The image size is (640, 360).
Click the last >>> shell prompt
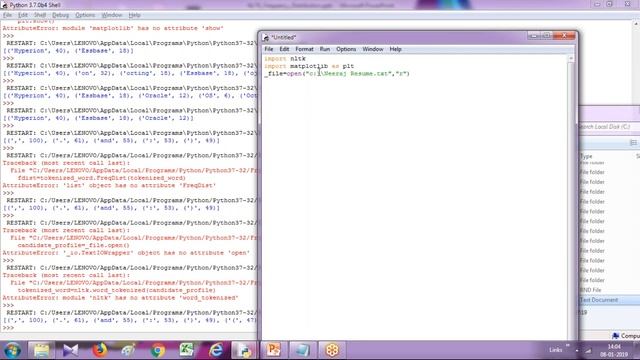click(8, 328)
